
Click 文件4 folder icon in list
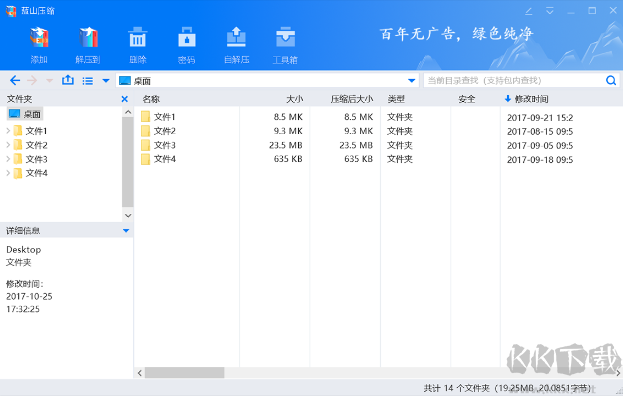[x=146, y=159]
